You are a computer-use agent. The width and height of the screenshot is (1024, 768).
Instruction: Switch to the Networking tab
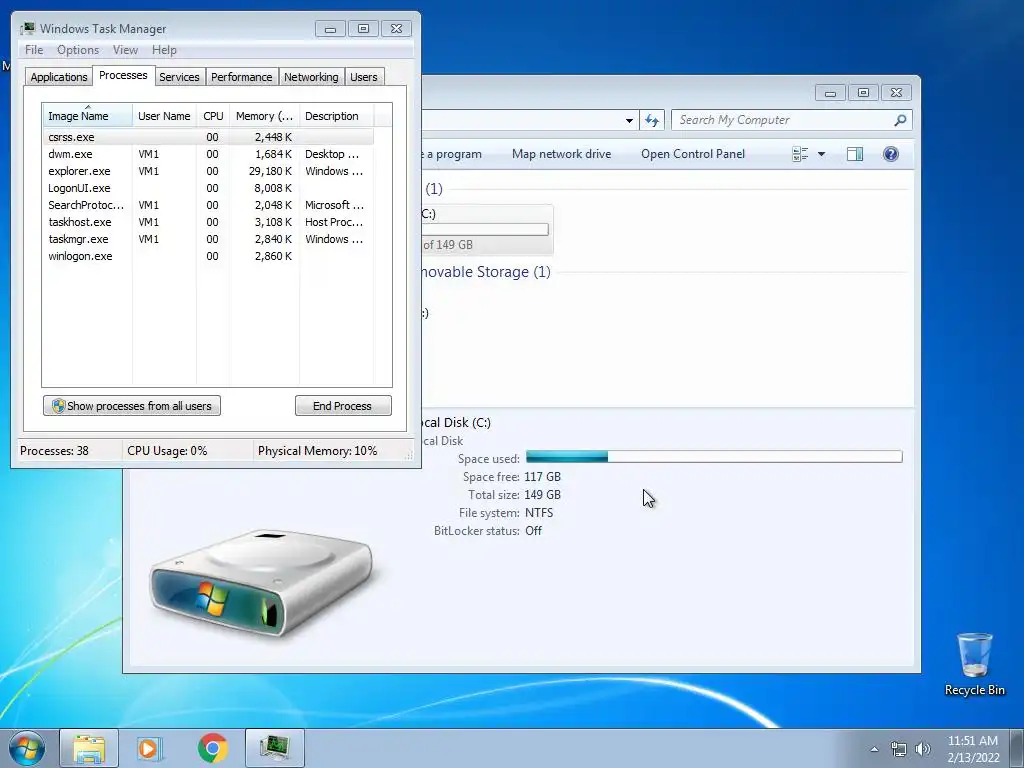click(x=311, y=77)
